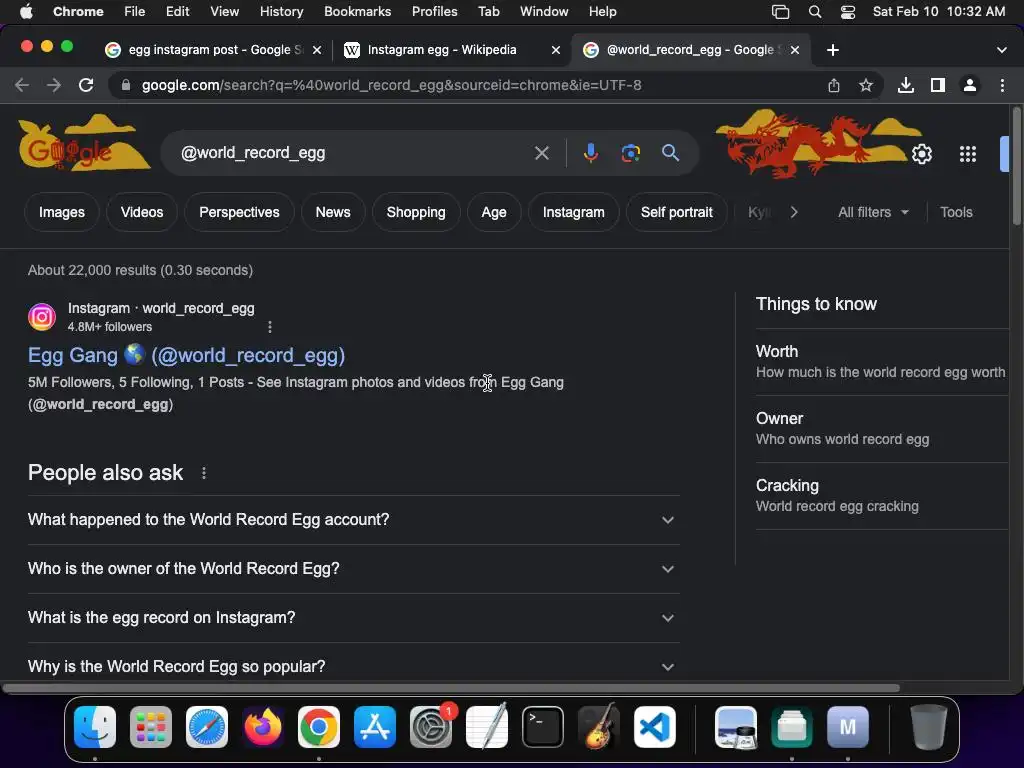Open the Cracking topic under Things to know
The image size is (1024, 768).
pyautogui.click(x=882, y=496)
